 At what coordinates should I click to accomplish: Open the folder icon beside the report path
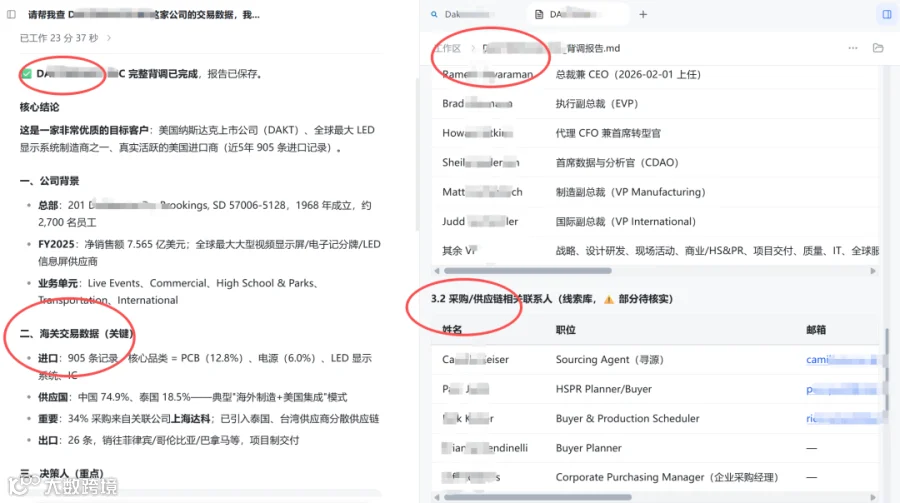click(878, 48)
